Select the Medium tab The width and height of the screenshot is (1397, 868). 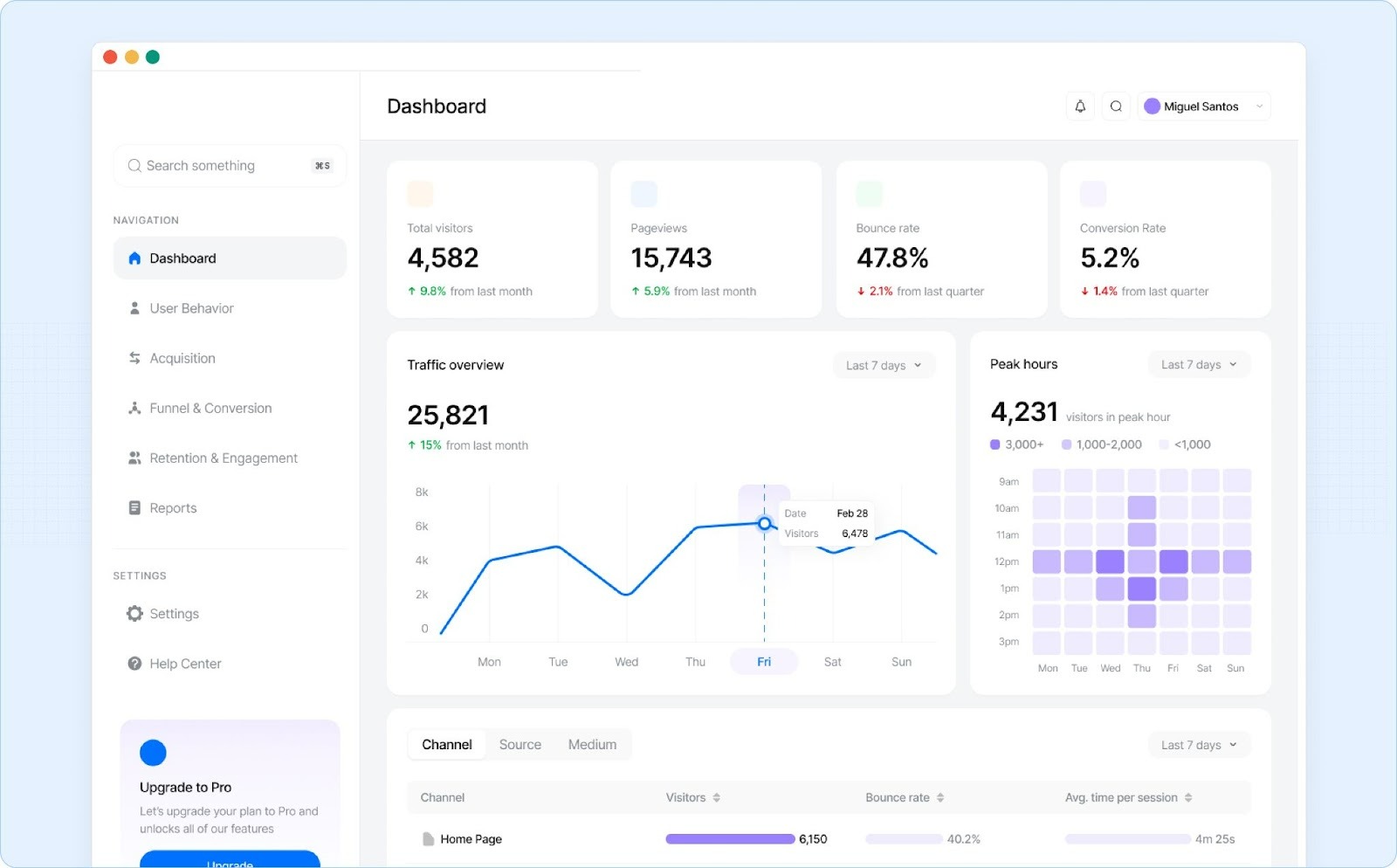click(x=593, y=744)
